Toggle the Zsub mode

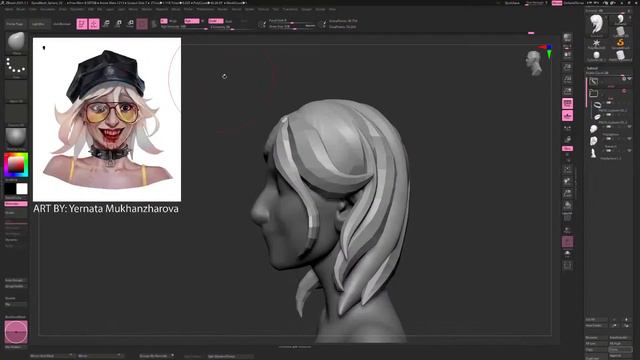click(x=229, y=21)
